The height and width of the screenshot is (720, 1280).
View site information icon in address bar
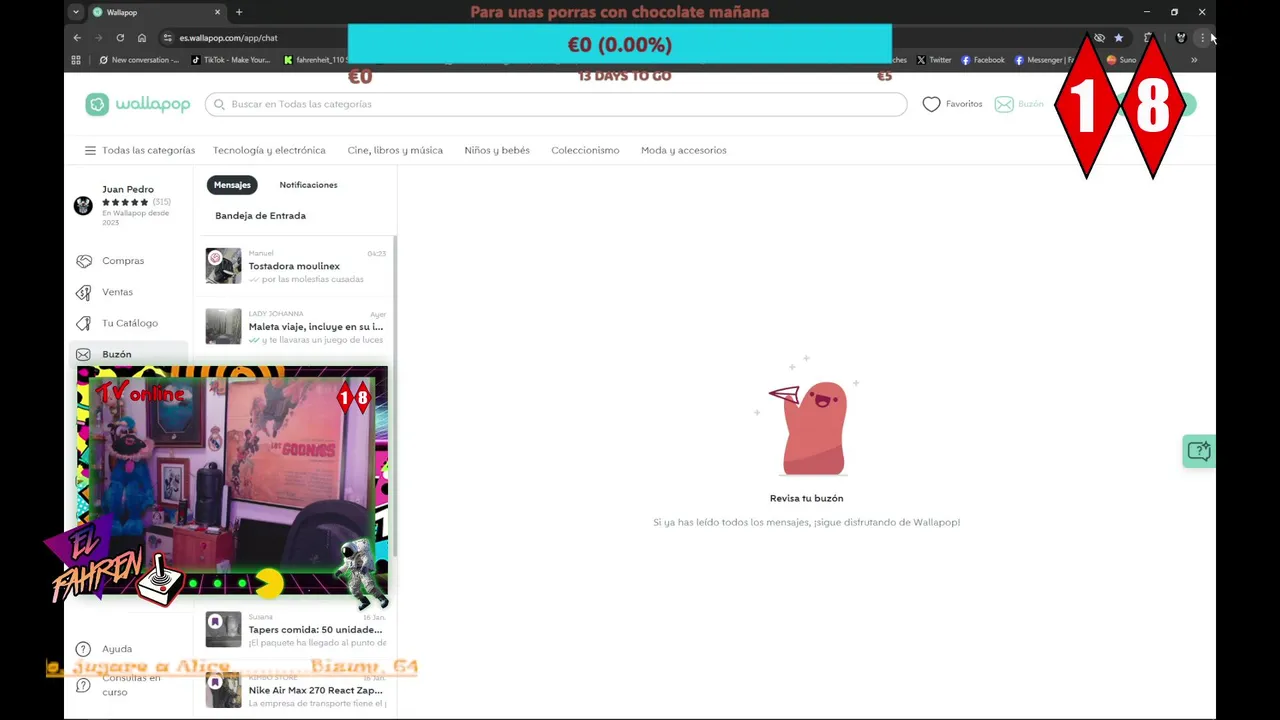167,38
